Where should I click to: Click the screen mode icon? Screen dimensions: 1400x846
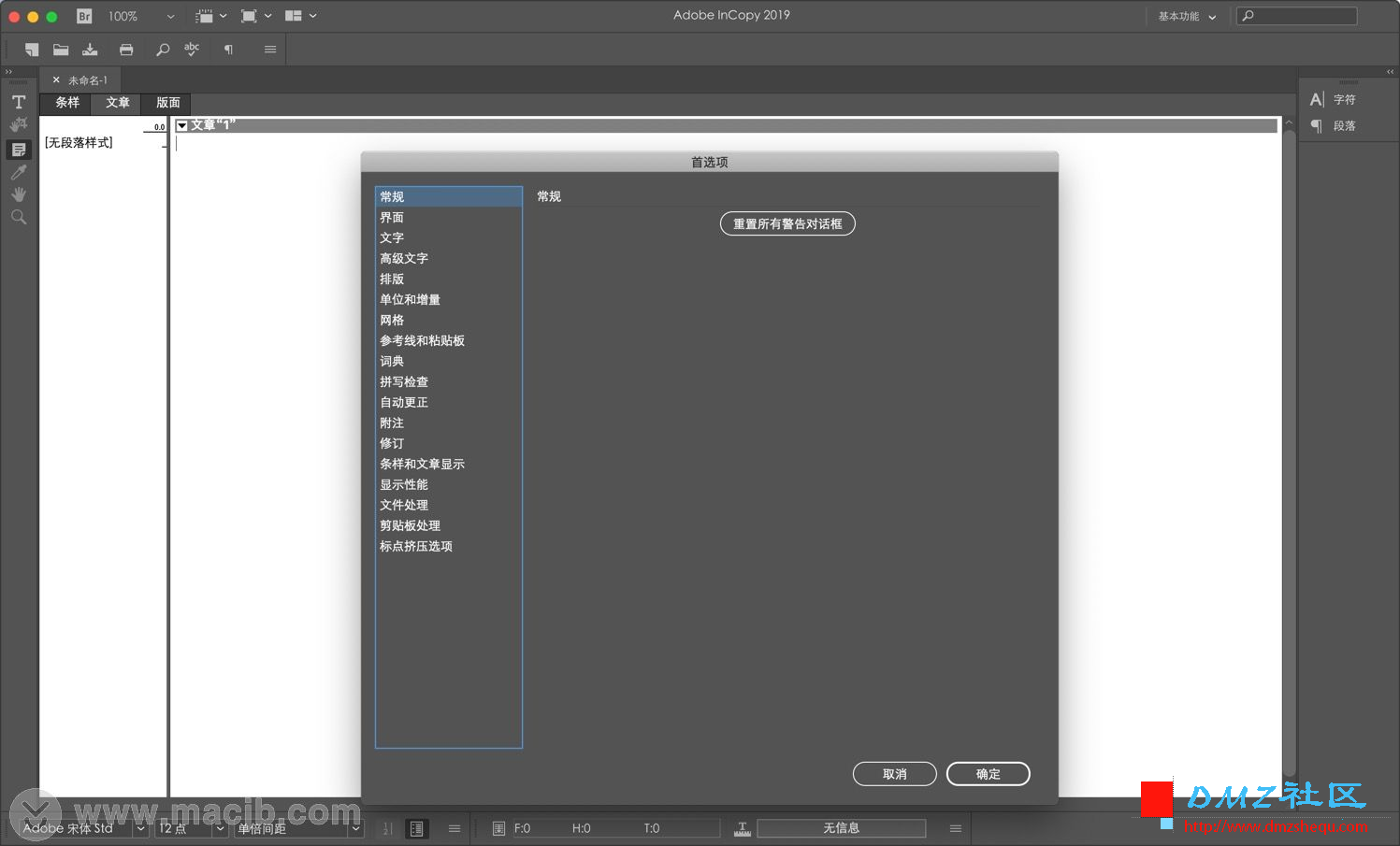coord(249,16)
